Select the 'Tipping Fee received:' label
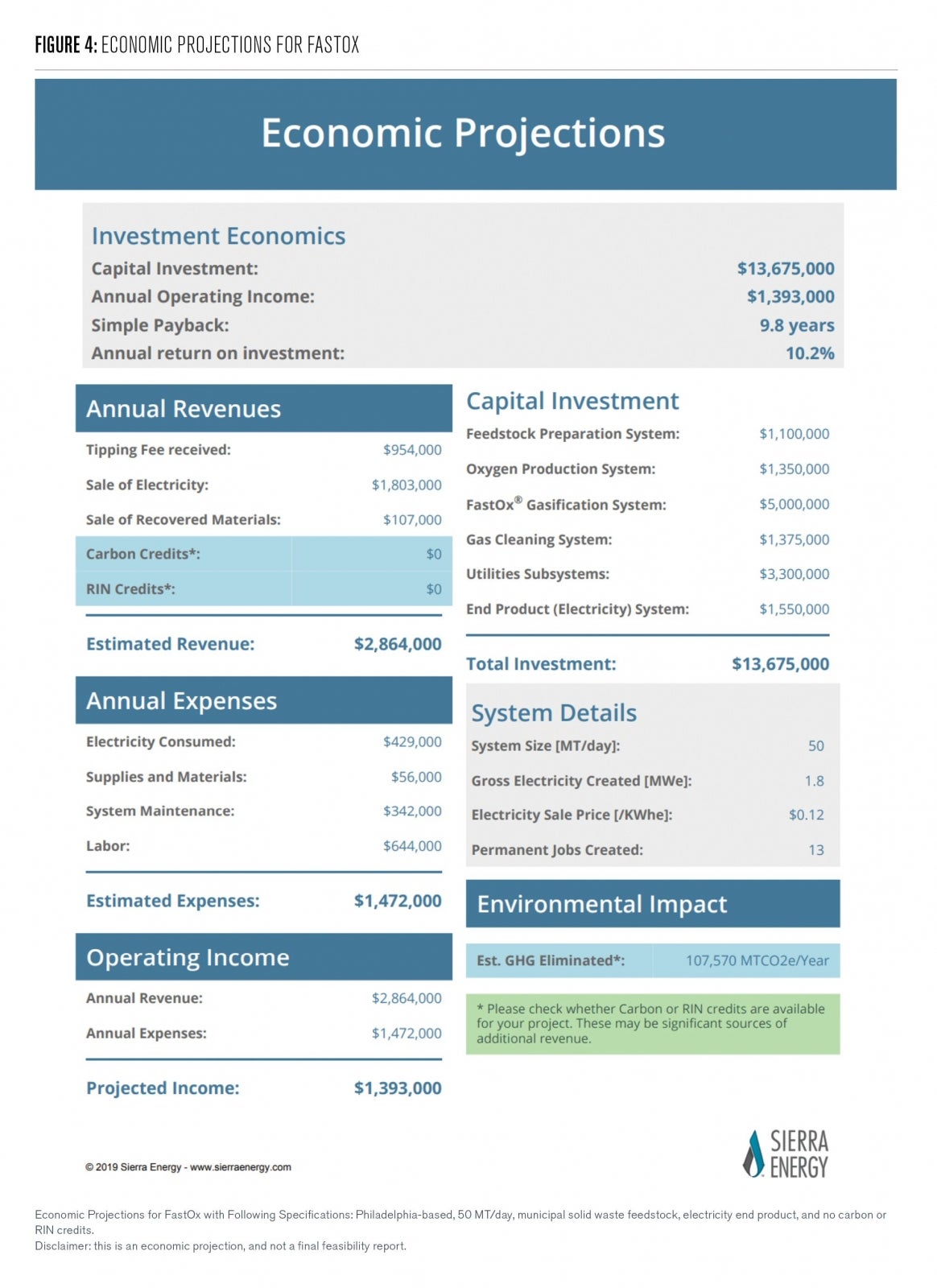The width and height of the screenshot is (937, 1288). (x=159, y=450)
